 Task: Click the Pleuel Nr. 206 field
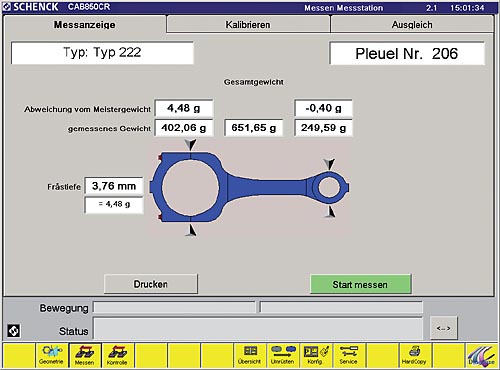click(407, 53)
